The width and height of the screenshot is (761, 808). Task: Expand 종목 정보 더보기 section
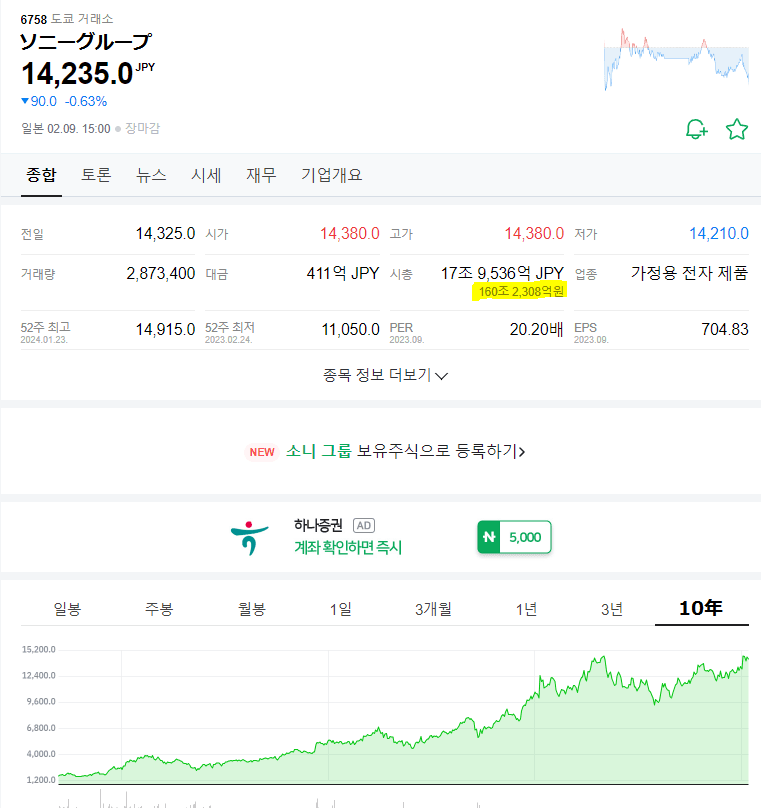tap(385, 375)
